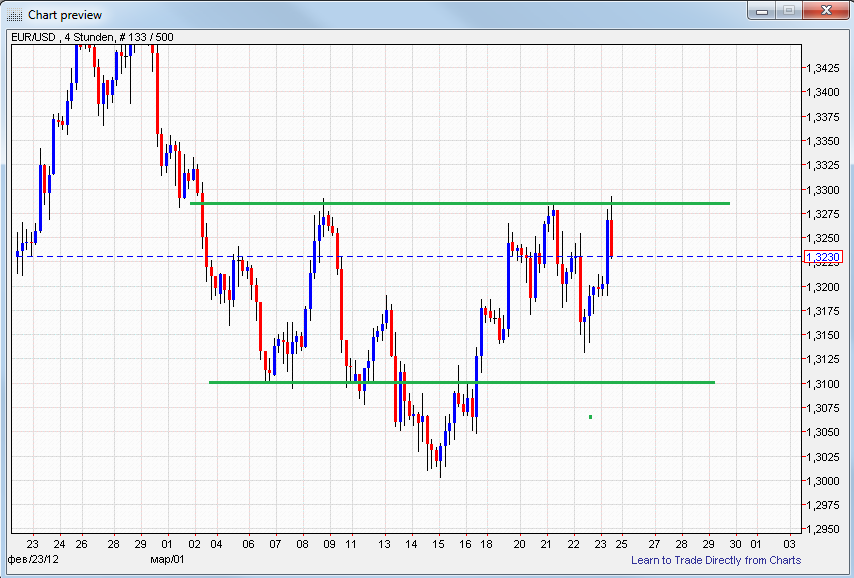Viewport: 854px width, 578px height.
Task: Click the 1,3100 price axis label
Action: click(x=823, y=384)
